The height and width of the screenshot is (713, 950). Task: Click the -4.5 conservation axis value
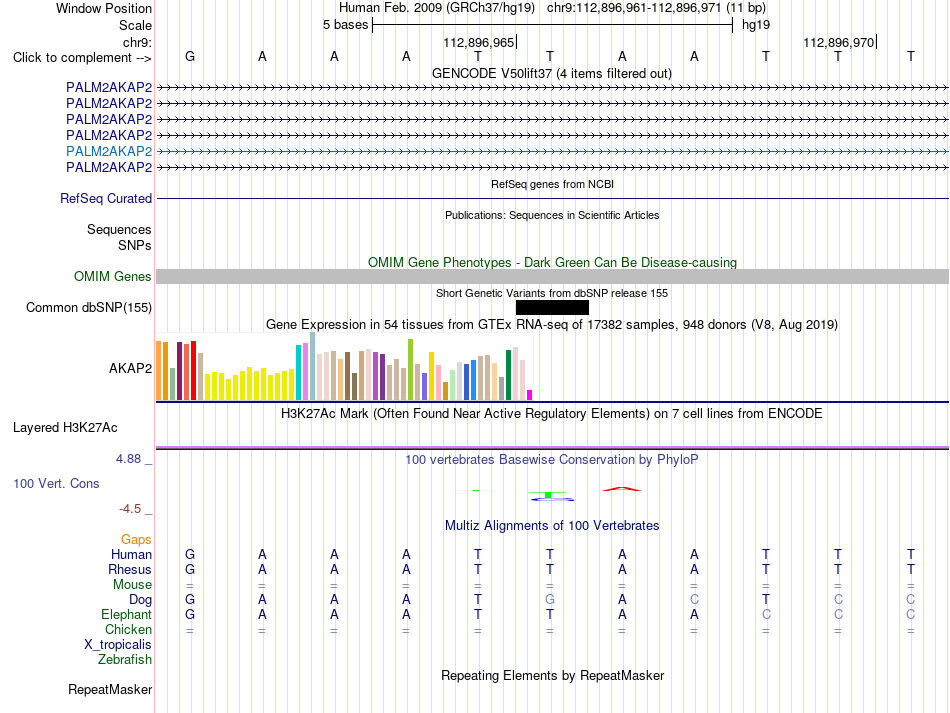130,509
